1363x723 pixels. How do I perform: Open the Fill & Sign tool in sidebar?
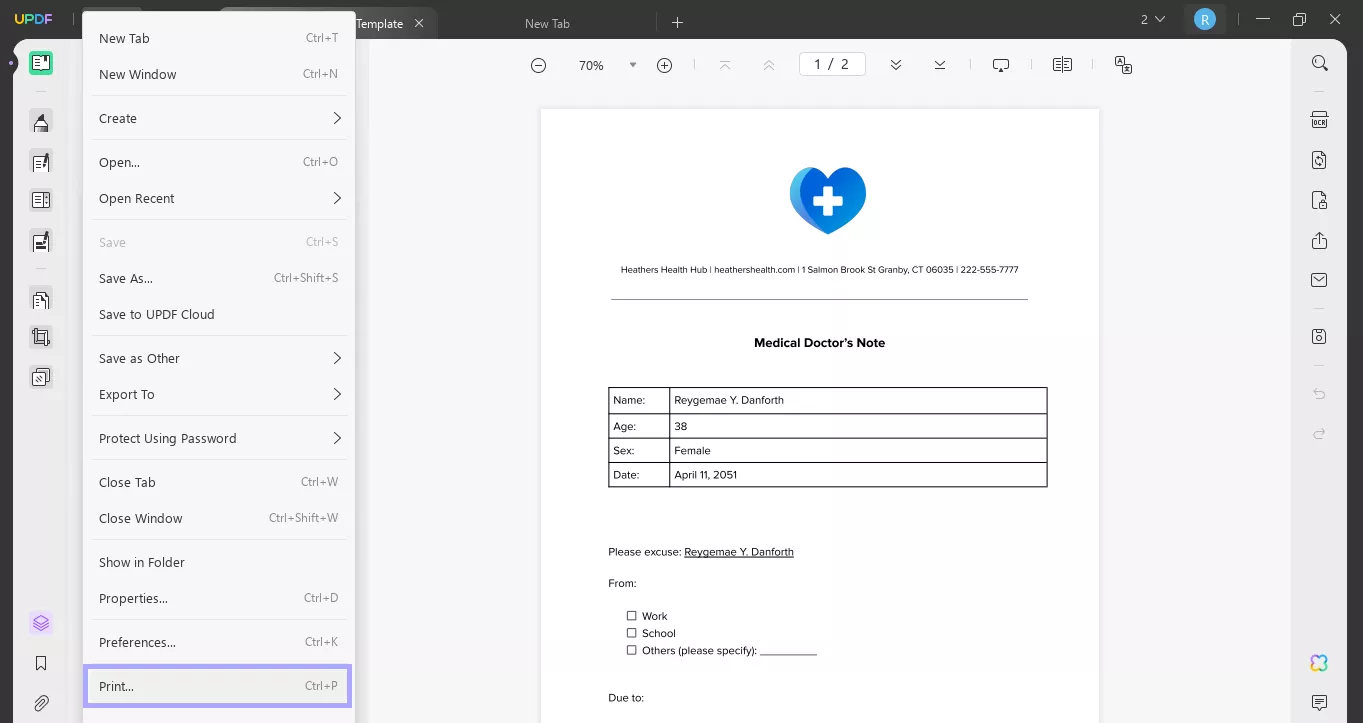(x=41, y=241)
